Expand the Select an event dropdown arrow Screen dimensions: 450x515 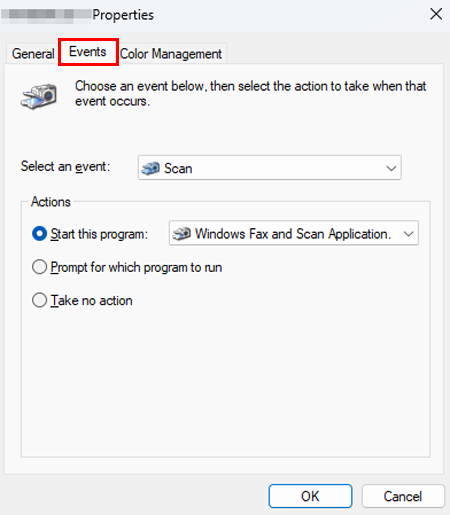(x=391, y=168)
